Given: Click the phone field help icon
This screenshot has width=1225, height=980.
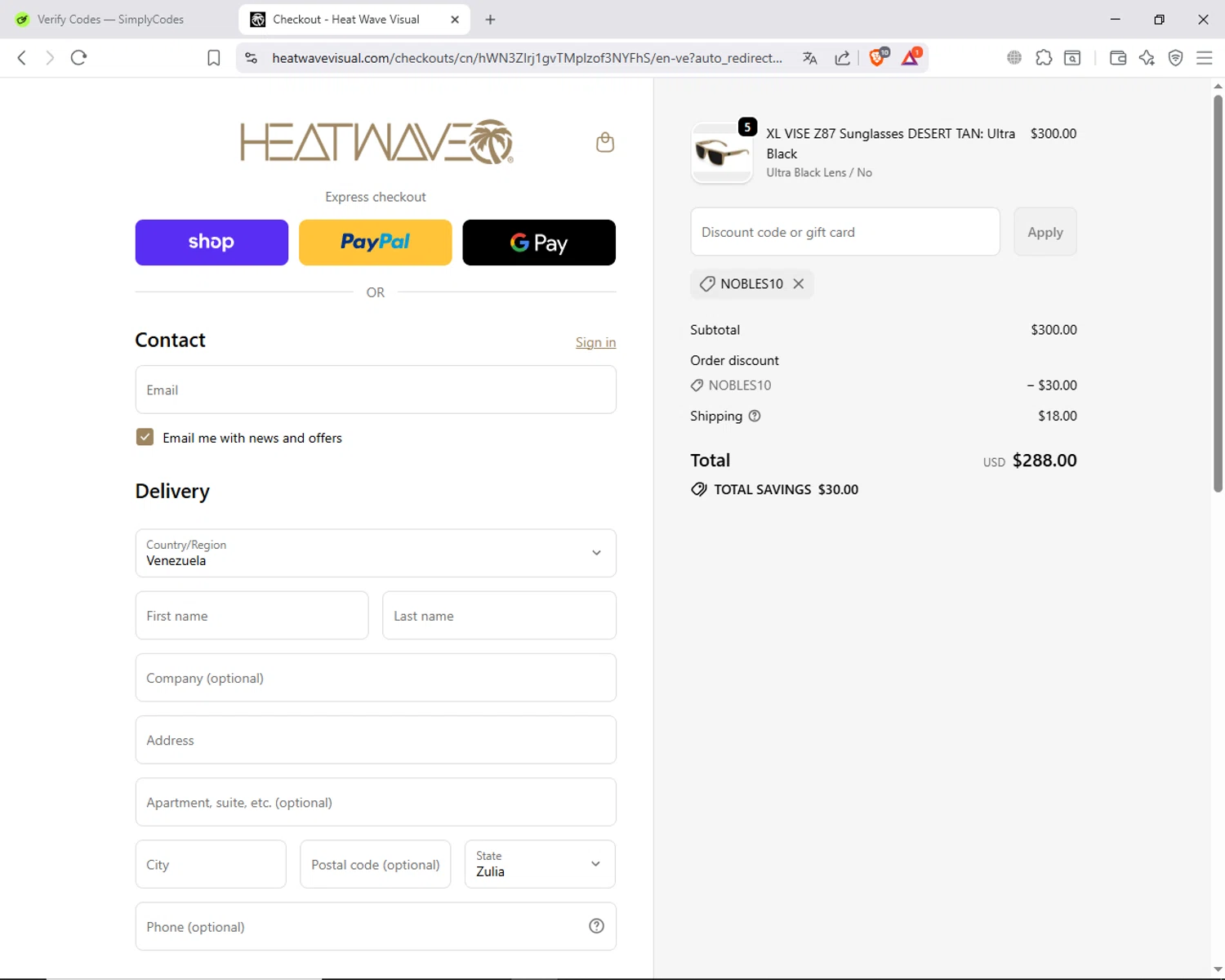Looking at the screenshot, I should [x=597, y=926].
